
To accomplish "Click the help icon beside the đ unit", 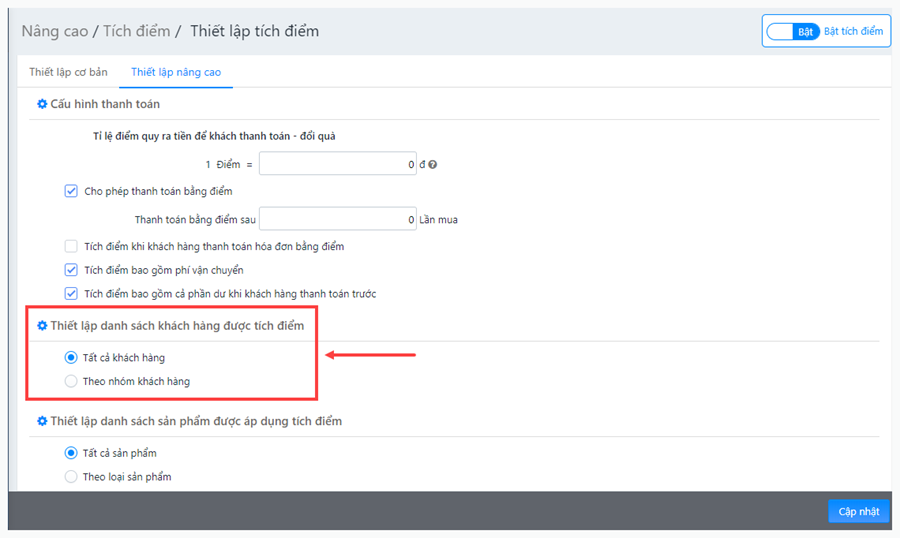I will pos(433,165).
